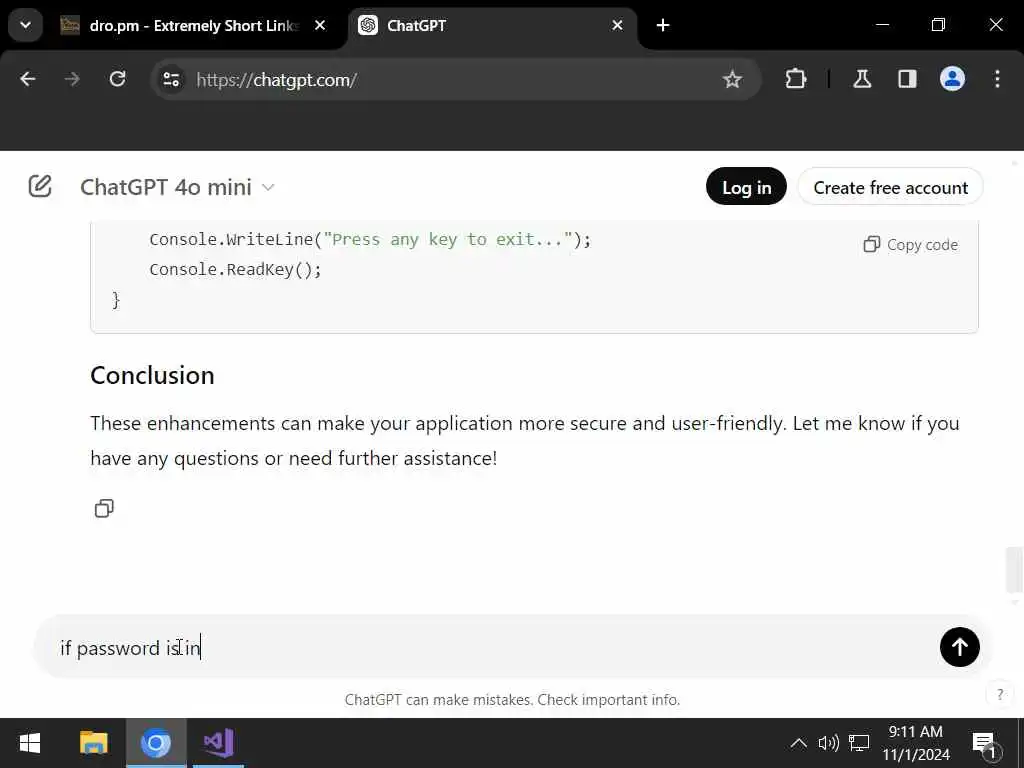Bookmark this page with the star
The height and width of the screenshot is (768, 1024).
(x=732, y=80)
